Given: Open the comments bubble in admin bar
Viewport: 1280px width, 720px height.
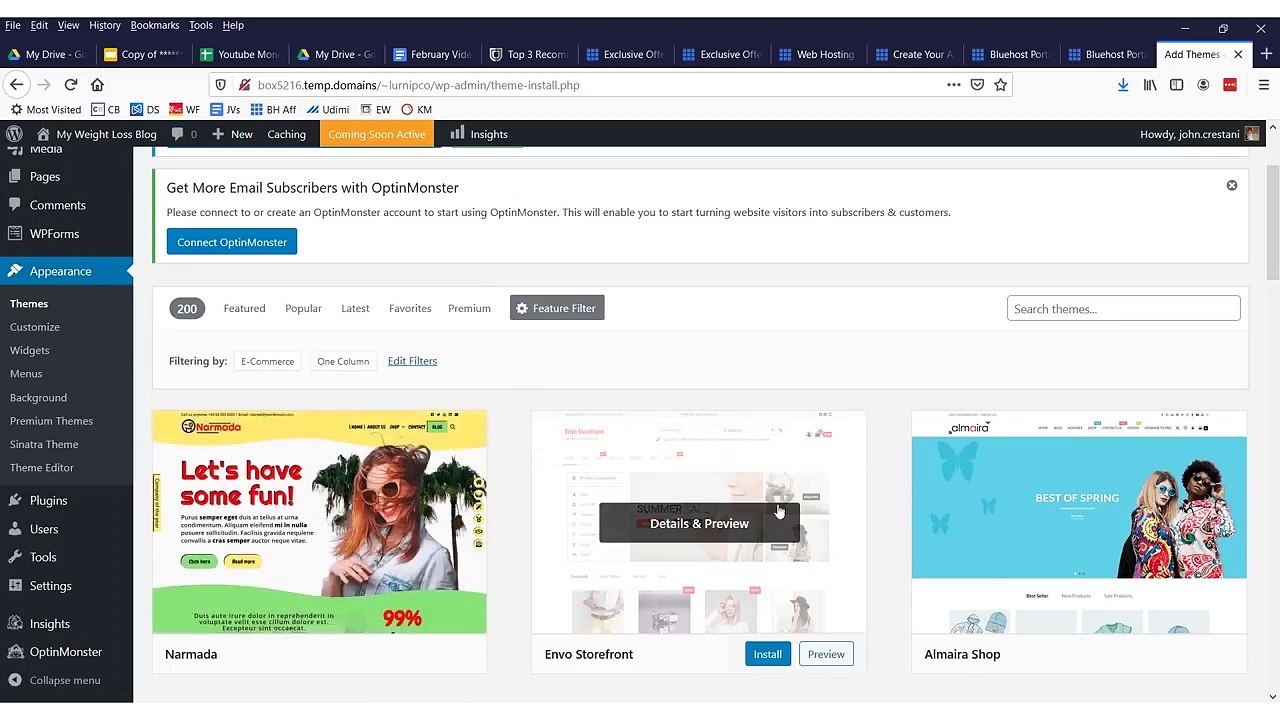Looking at the screenshot, I should pos(184,134).
